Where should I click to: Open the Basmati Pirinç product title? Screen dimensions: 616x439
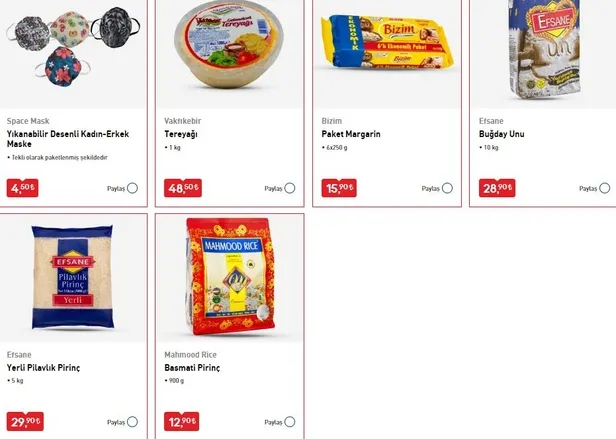[192, 368]
